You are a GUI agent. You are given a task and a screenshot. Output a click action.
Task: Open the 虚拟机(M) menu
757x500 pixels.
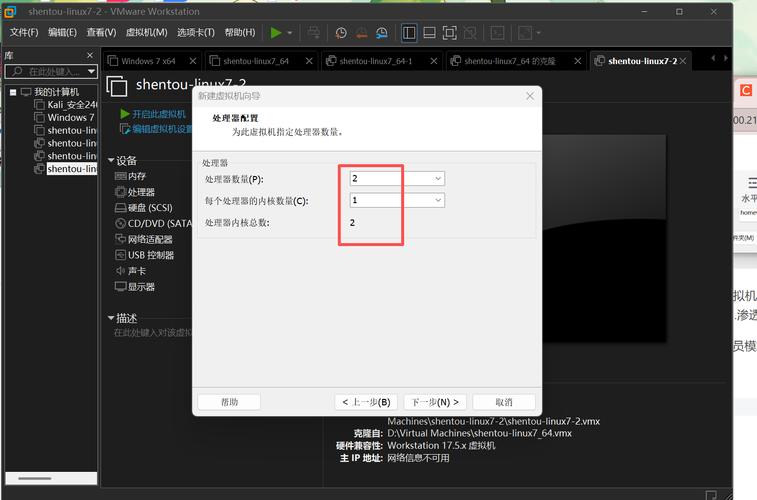[x=146, y=32]
